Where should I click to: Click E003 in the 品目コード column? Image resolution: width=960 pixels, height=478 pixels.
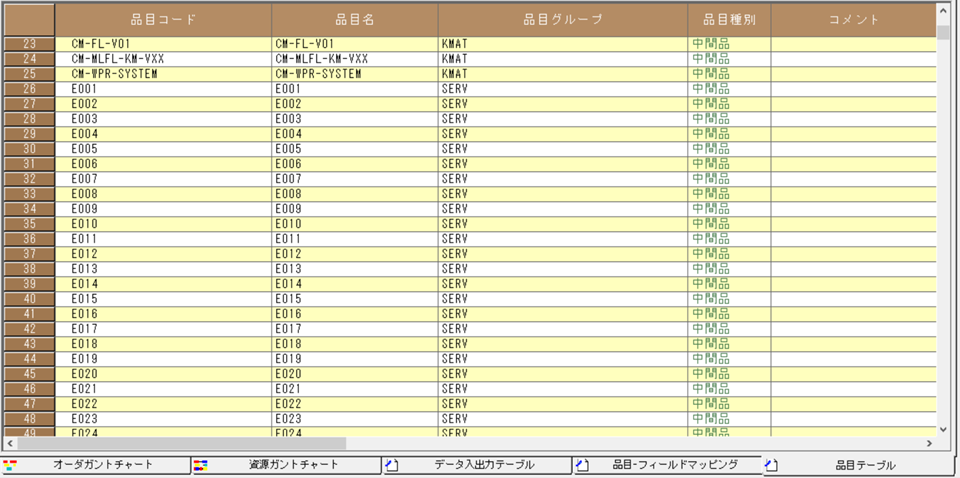[163, 119]
